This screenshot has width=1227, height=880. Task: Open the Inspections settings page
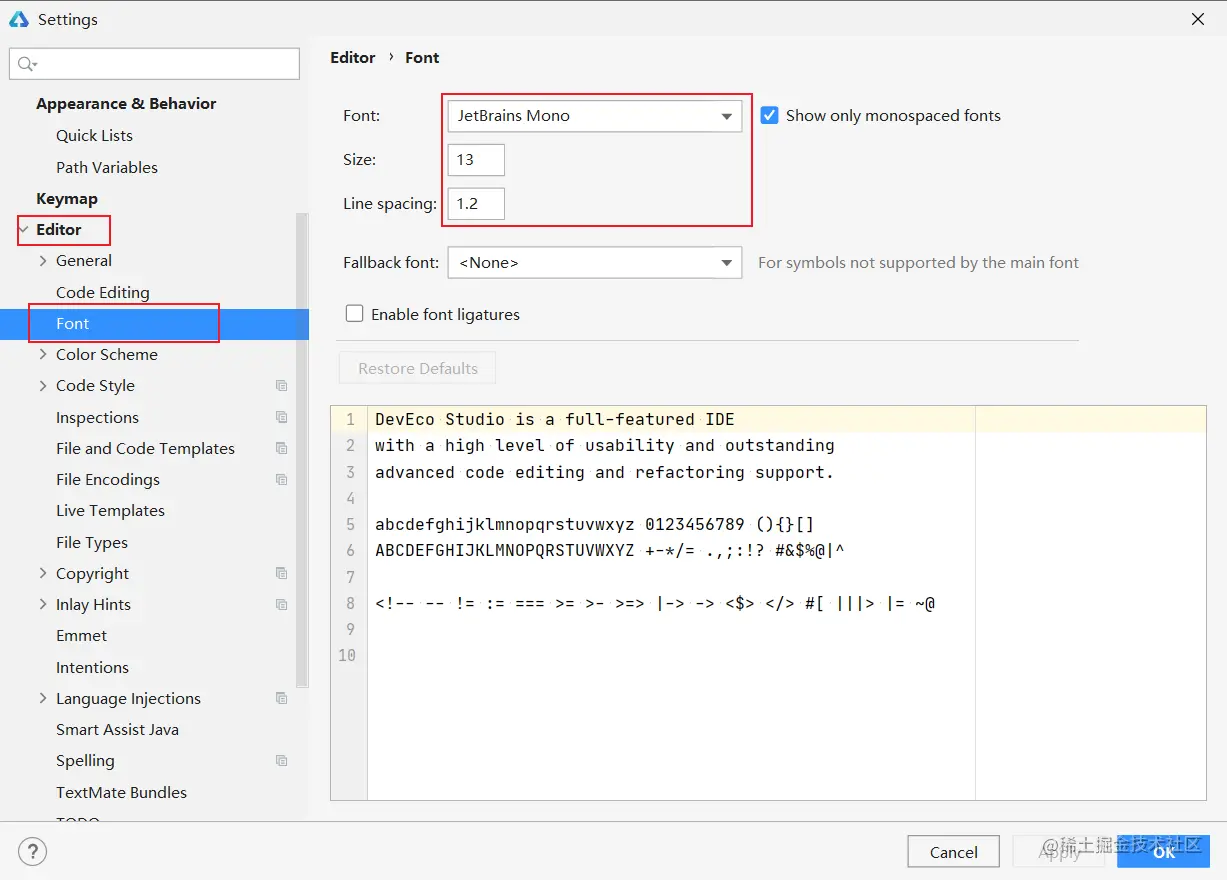[x=97, y=417]
